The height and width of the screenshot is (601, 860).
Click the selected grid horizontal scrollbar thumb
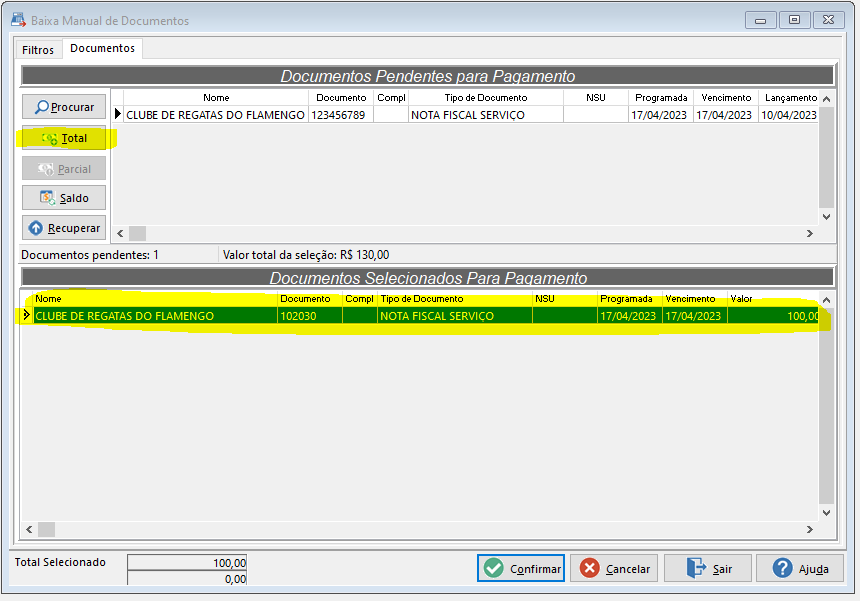coord(46,530)
